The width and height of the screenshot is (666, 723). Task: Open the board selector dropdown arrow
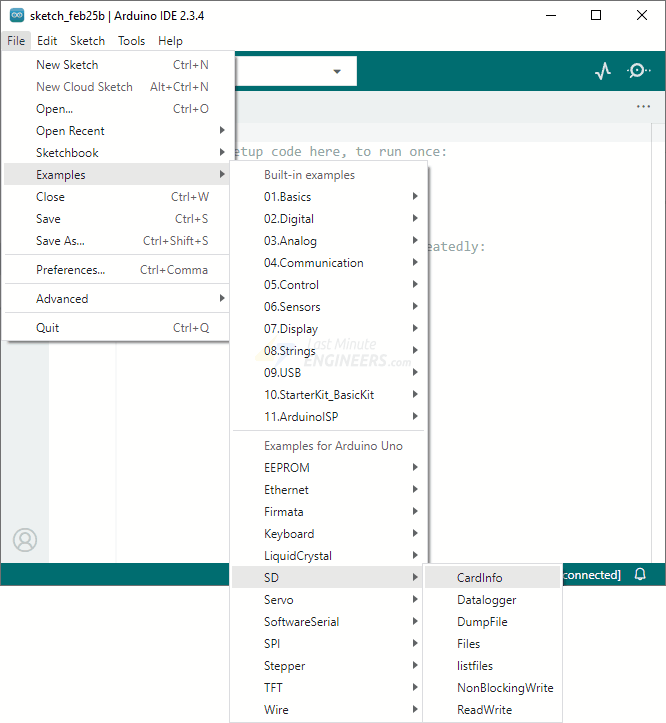[x=337, y=71]
